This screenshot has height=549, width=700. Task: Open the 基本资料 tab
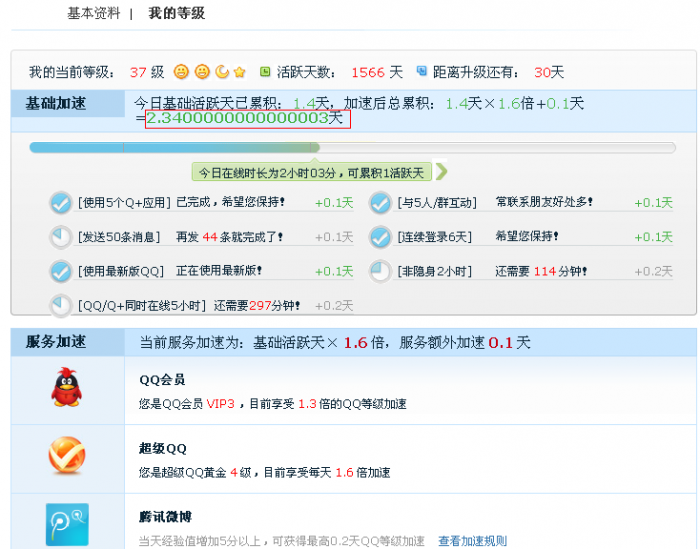click(x=94, y=13)
